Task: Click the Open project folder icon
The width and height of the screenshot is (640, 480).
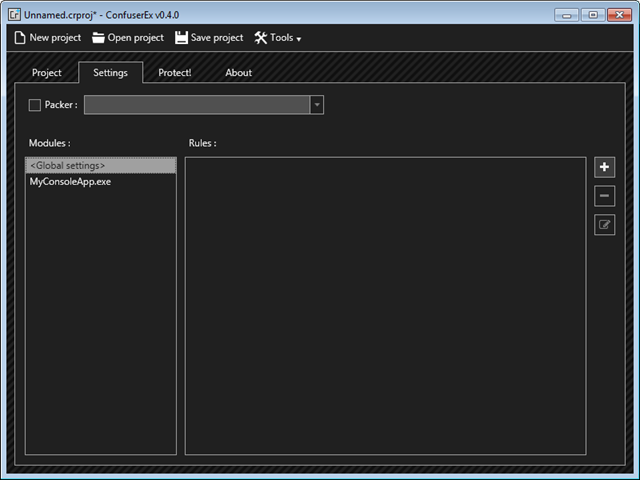Action: tap(98, 38)
